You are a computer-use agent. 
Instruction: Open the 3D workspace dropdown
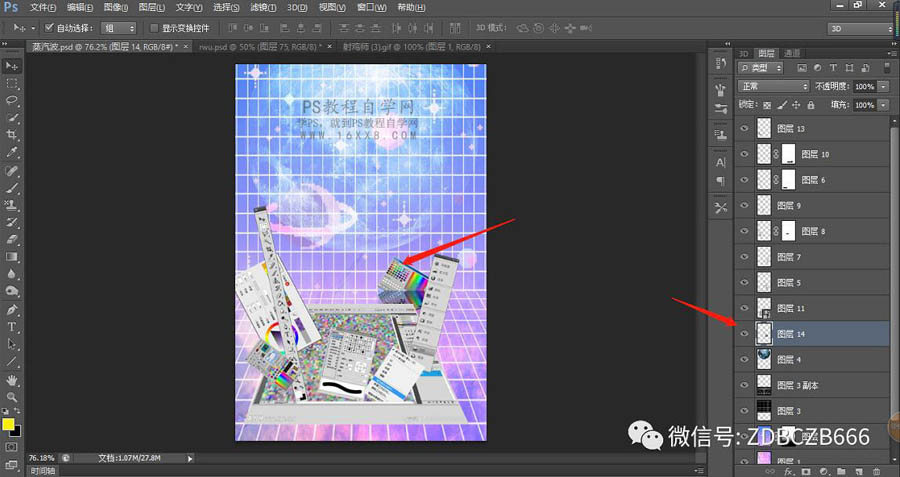tap(860, 28)
